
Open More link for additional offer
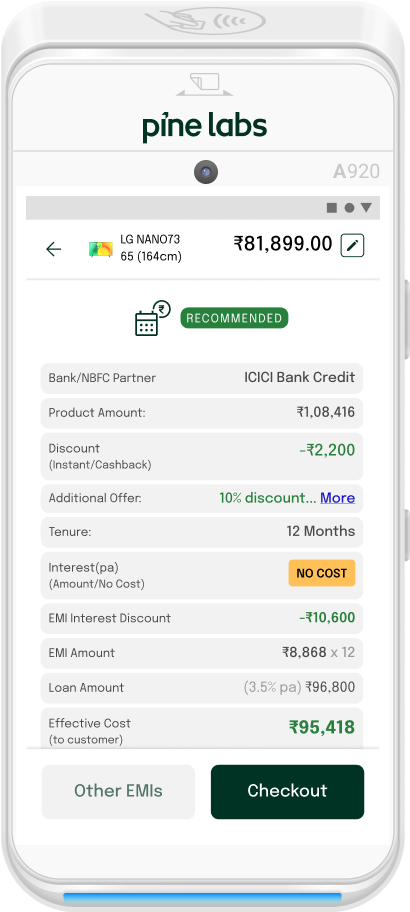tap(337, 498)
